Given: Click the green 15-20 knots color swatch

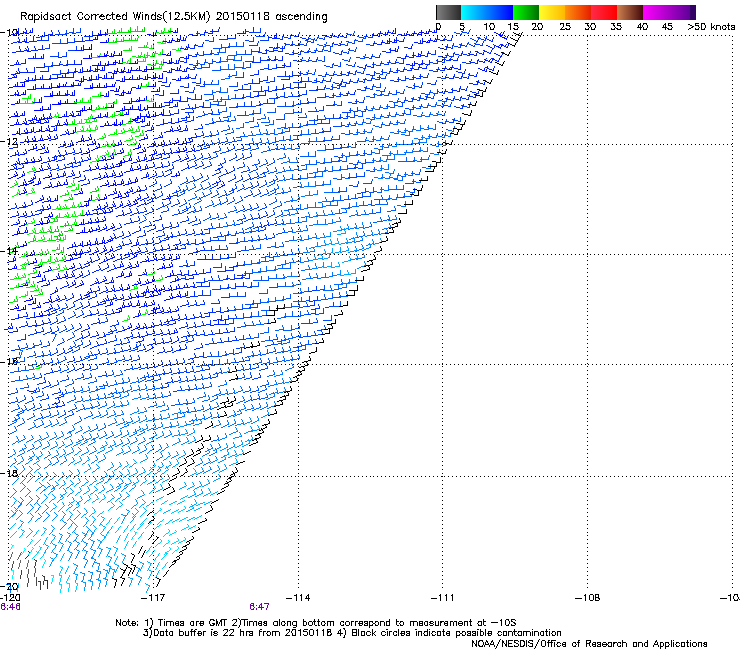Looking at the screenshot, I should click(526, 12).
